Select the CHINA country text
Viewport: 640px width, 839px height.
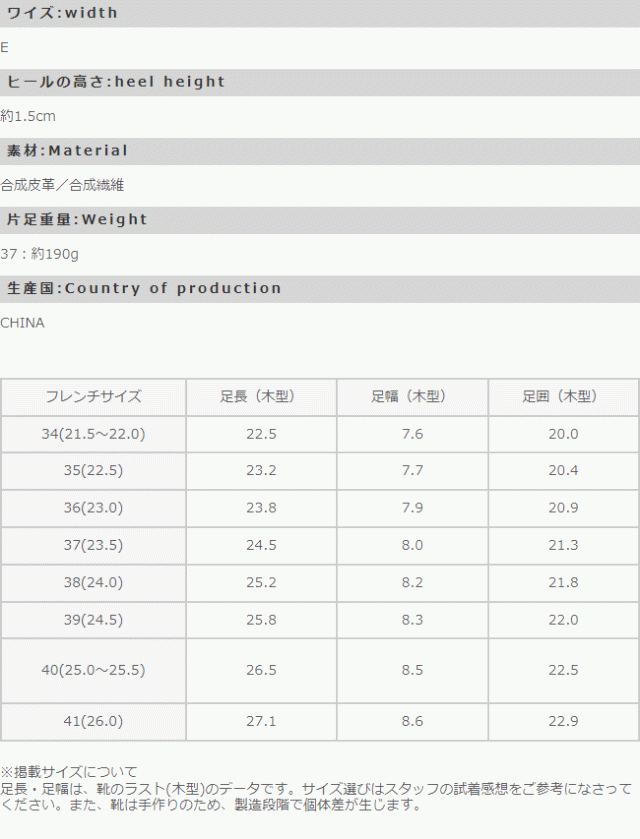pos(22,323)
